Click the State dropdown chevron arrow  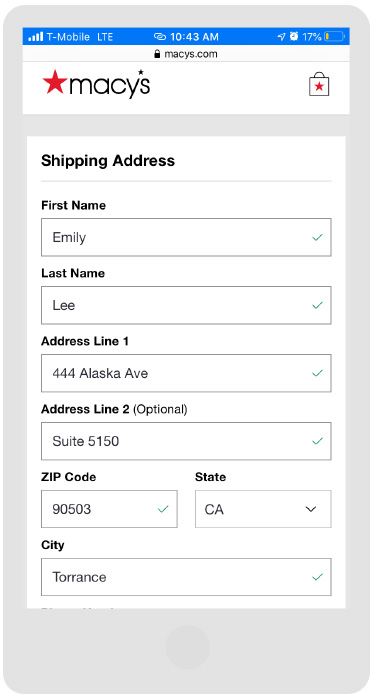tap(311, 509)
